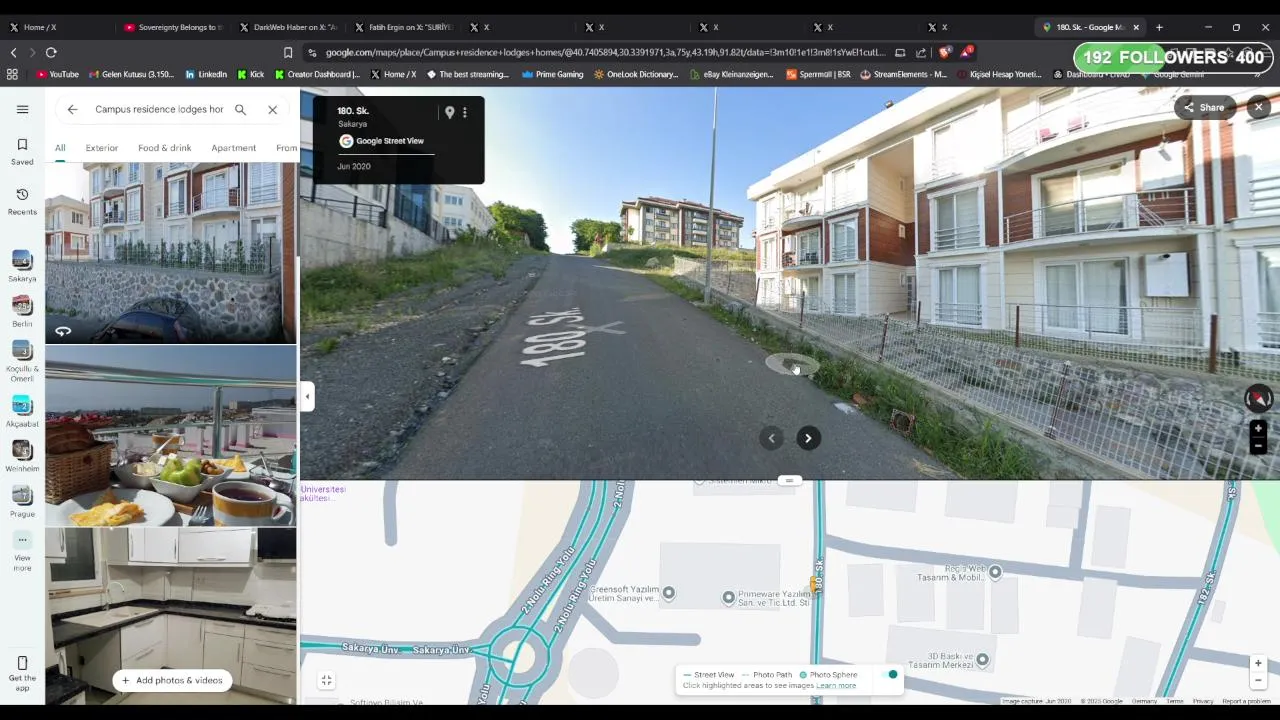Click the search magnifier icon
Screen dimensions: 1280x720
point(240,109)
